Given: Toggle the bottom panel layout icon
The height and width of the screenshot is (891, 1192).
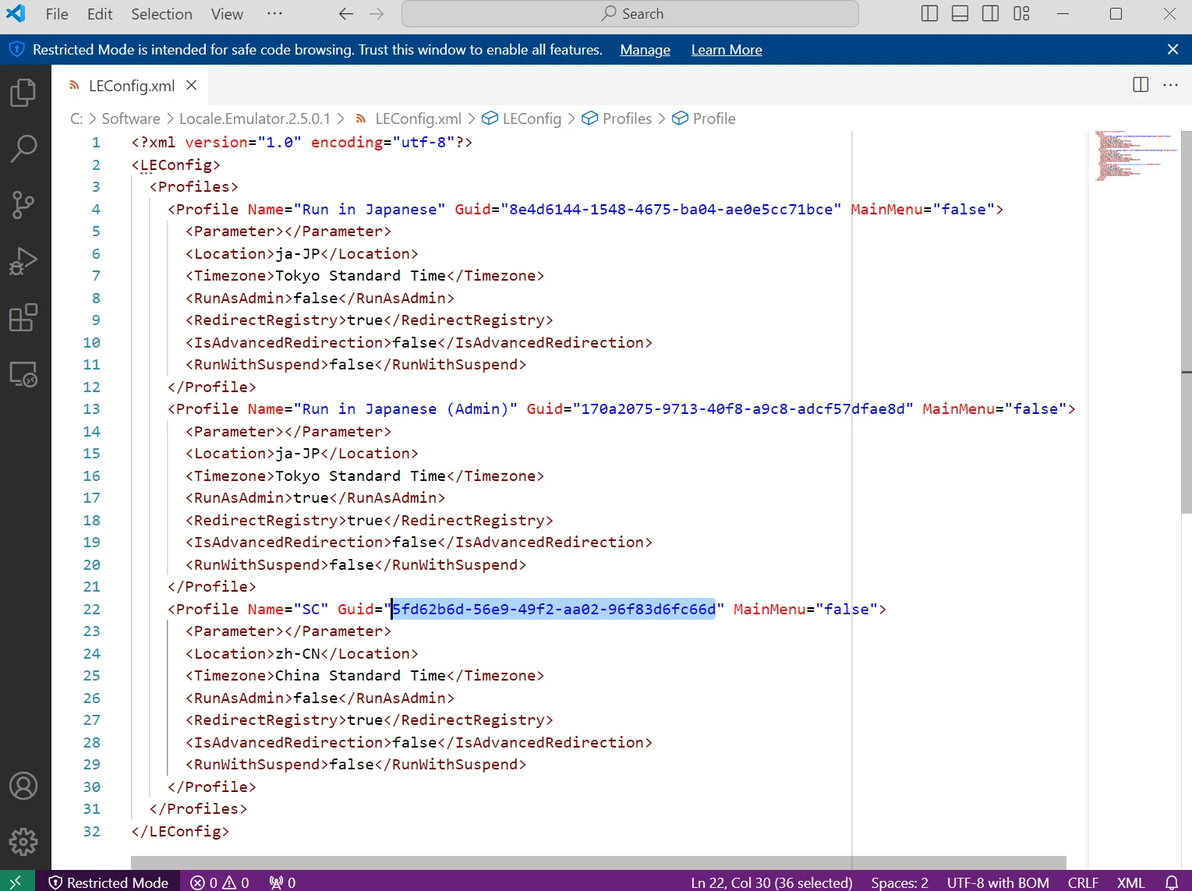Looking at the screenshot, I should coord(960,14).
